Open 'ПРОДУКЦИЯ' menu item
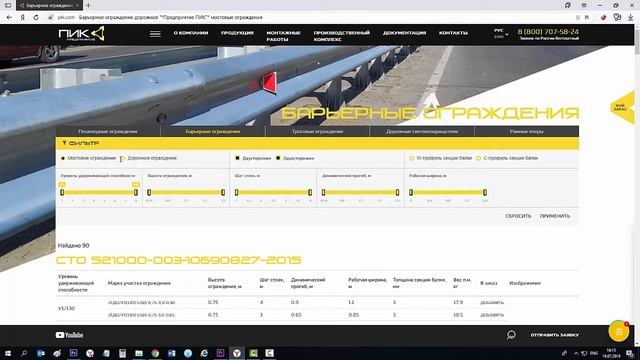Screen dimensions: 640x360 (x=237, y=33)
